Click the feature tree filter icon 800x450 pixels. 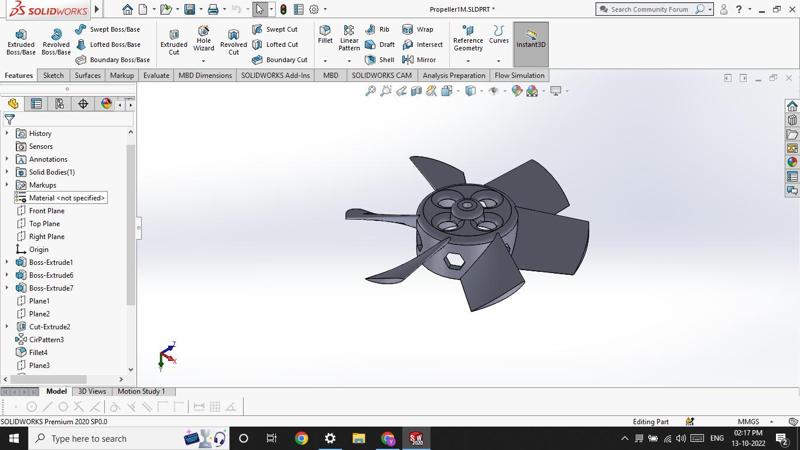click(x=9, y=119)
